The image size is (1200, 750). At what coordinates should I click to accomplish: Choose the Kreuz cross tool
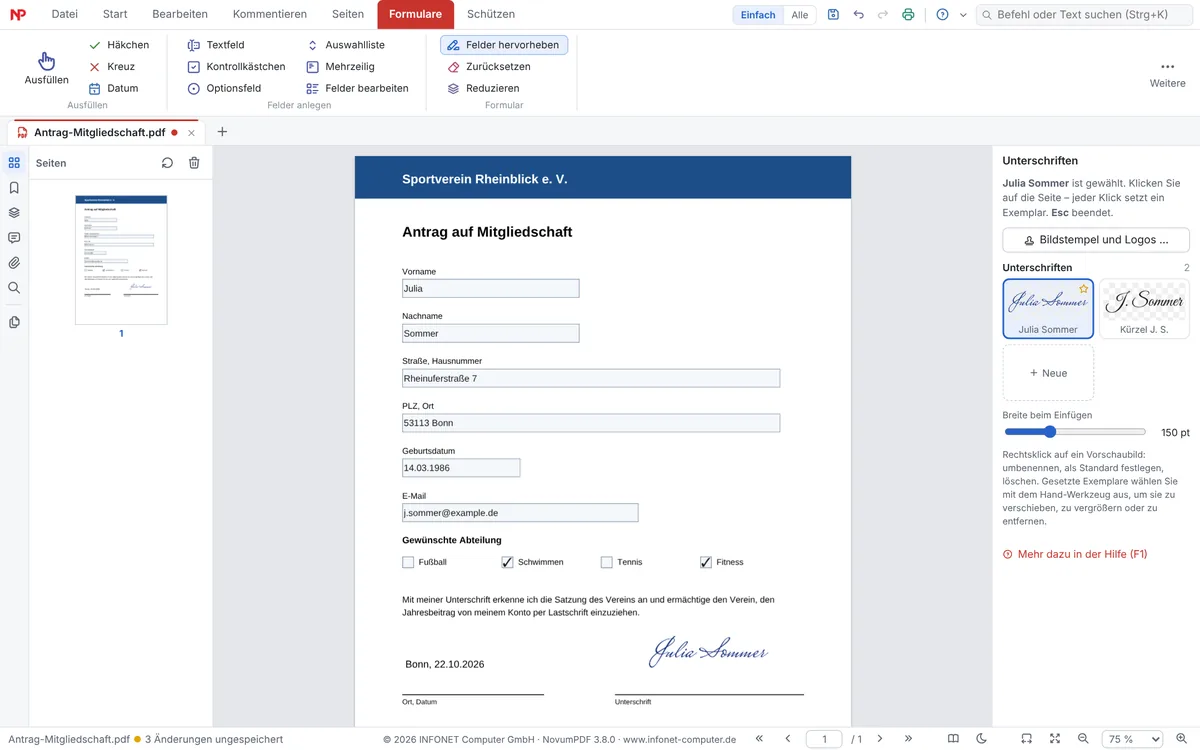112,67
